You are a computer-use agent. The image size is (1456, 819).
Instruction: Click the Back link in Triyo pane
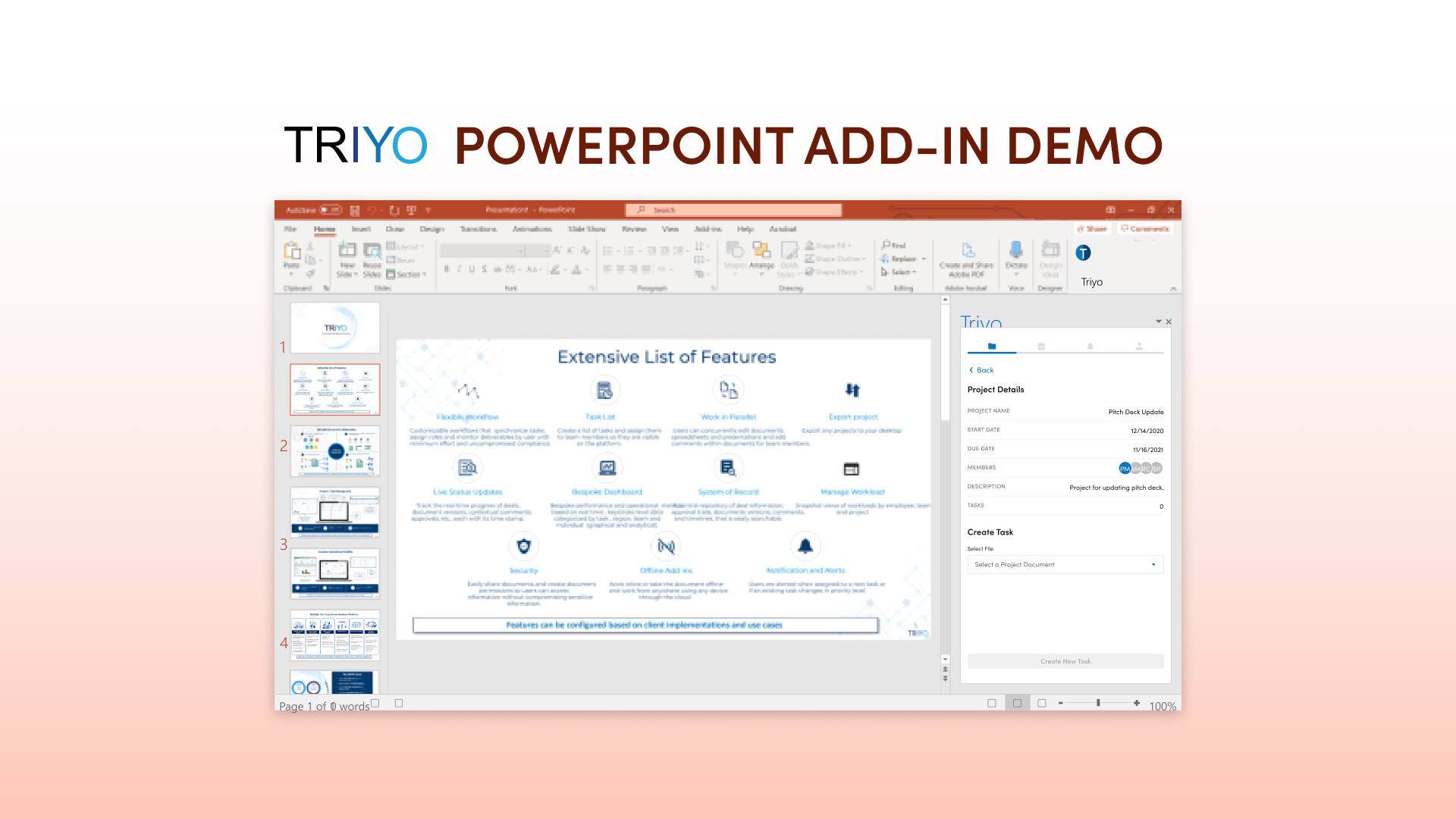981,371
